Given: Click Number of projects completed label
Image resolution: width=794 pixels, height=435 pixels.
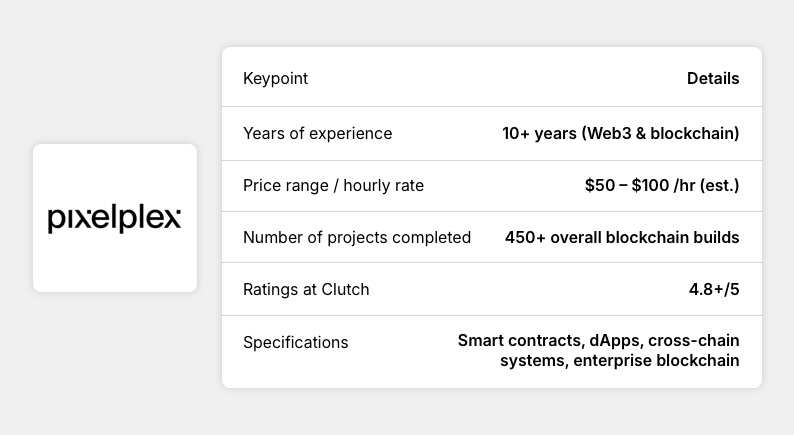Looking at the screenshot, I should tap(357, 237).
